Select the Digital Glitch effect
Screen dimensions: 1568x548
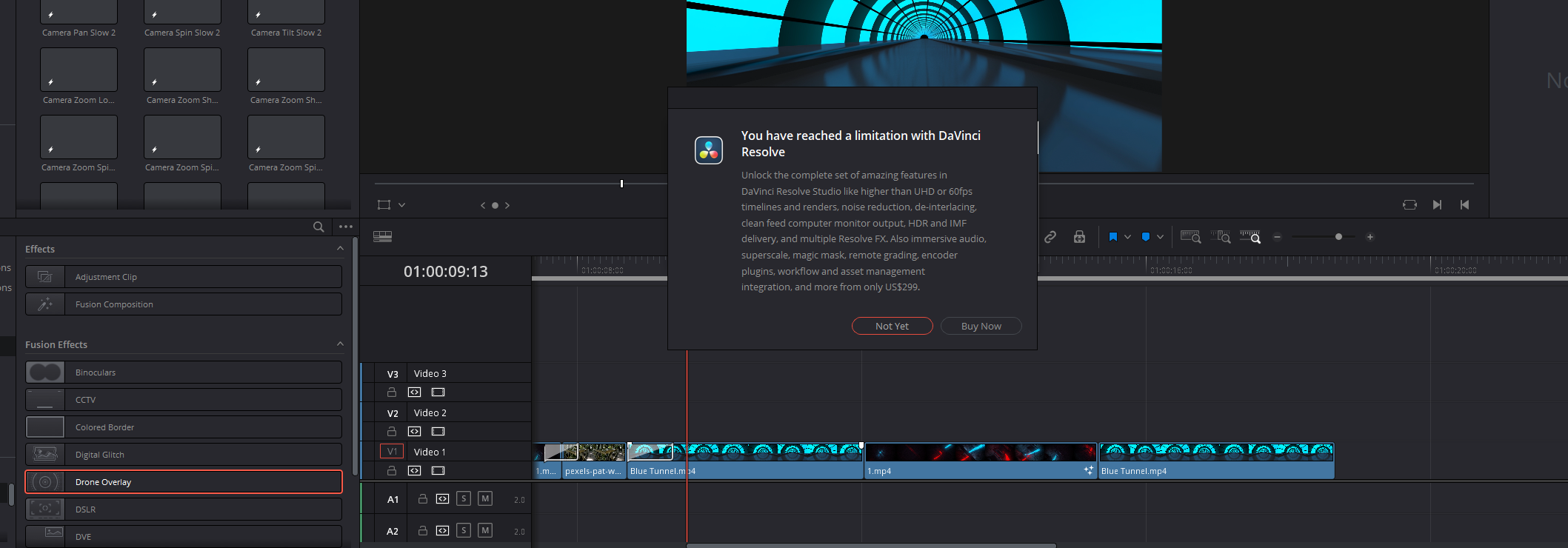pos(184,455)
